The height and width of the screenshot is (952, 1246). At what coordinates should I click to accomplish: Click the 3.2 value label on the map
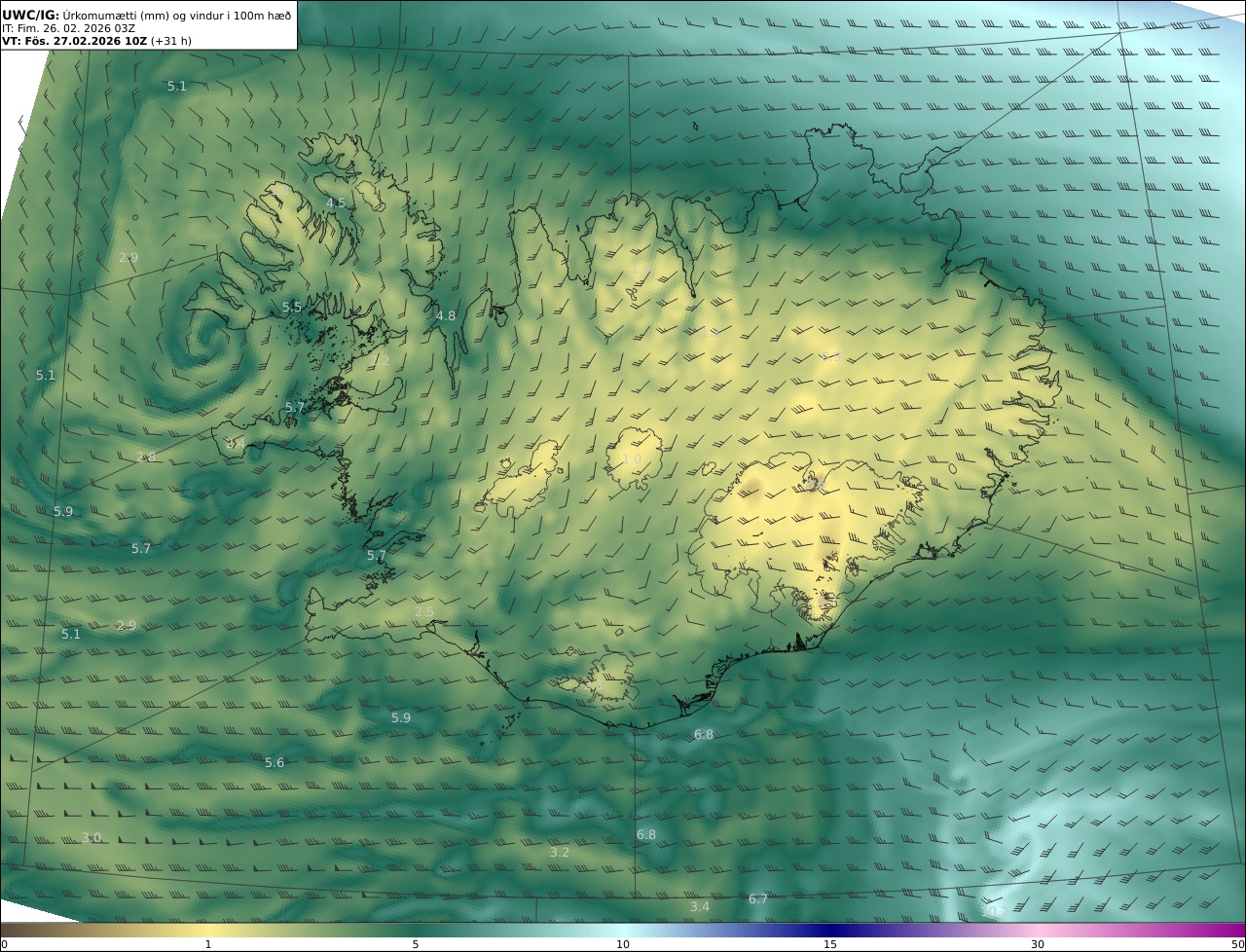point(560,852)
